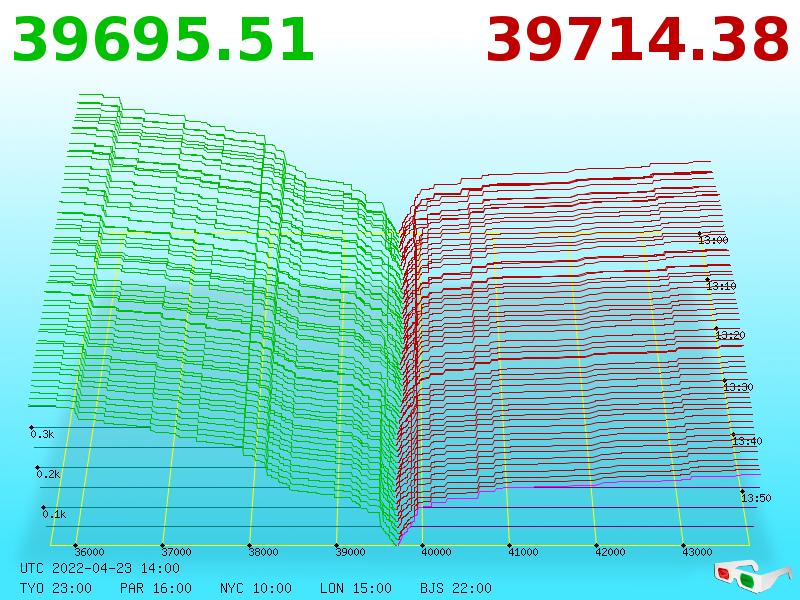
Task: Select the 36000 price axis label
Action: [x=89, y=552]
